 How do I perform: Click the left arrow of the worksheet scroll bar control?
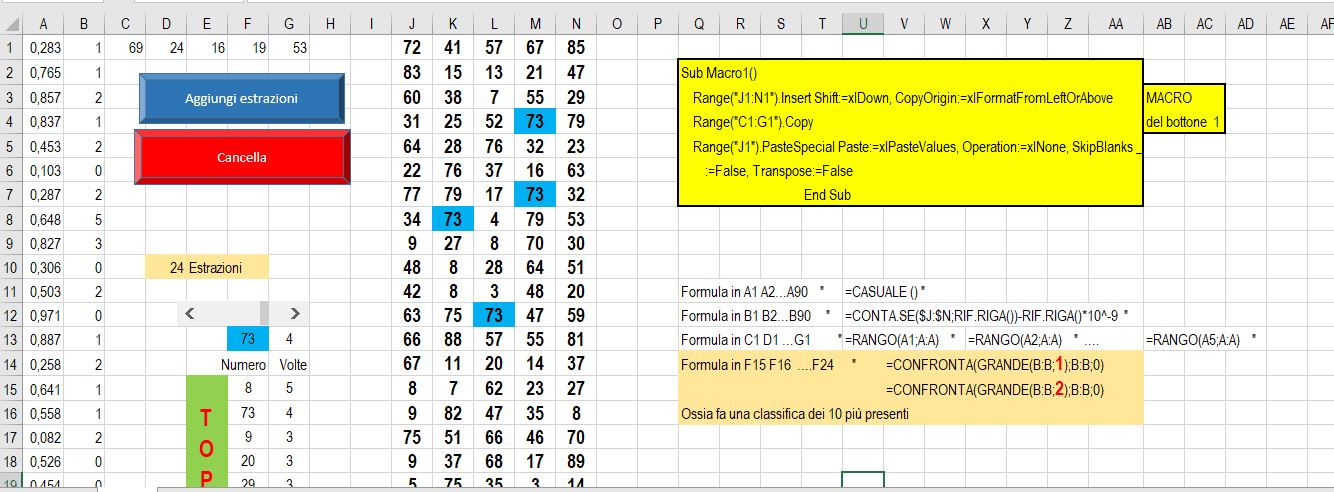(x=189, y=313)
